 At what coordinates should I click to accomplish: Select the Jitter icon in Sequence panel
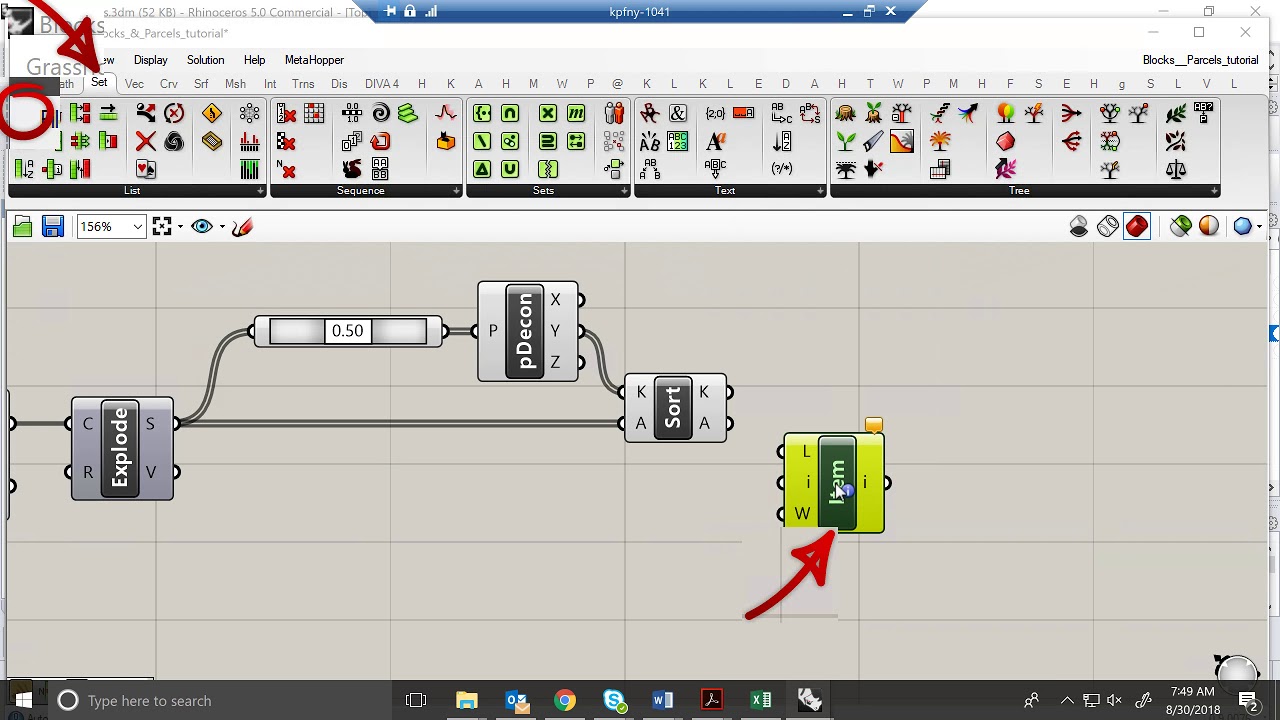[446, 113]
